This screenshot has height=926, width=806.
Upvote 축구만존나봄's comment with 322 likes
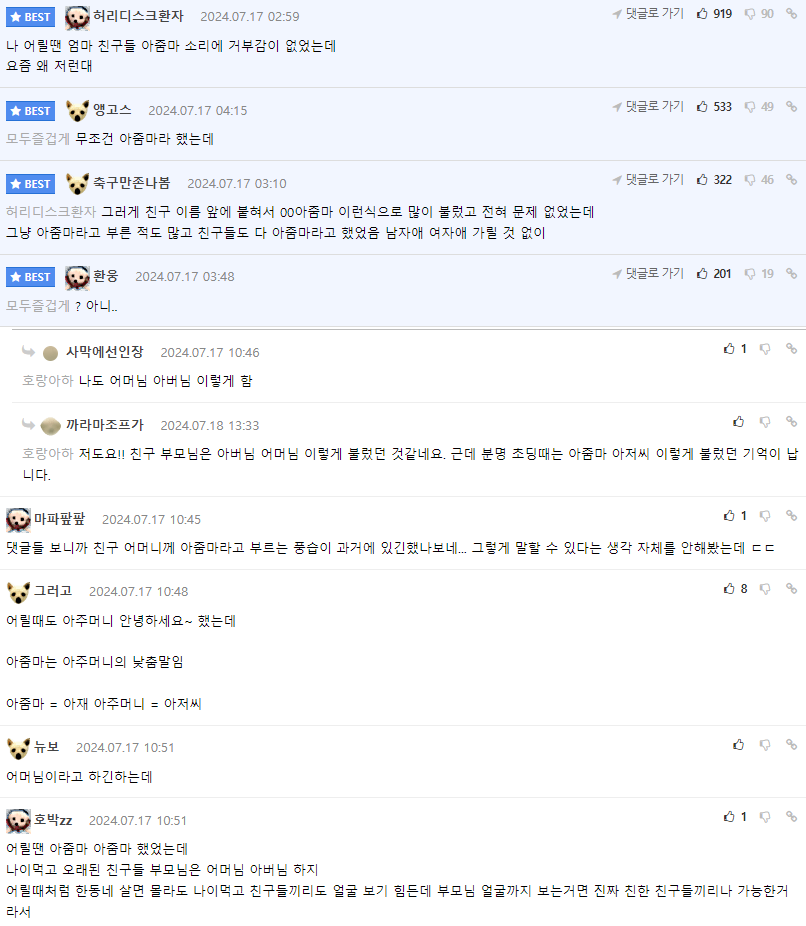click(703, 180)
